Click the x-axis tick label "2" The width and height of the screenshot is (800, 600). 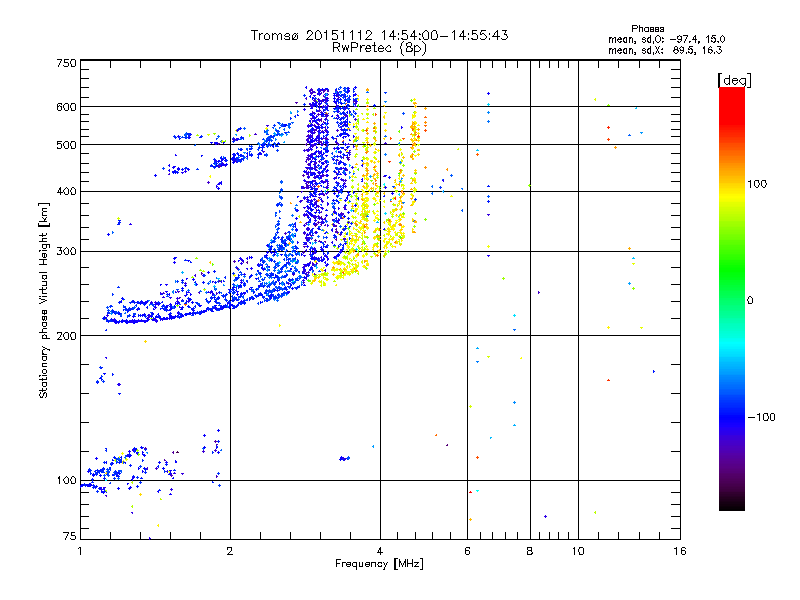pos(230,551)
